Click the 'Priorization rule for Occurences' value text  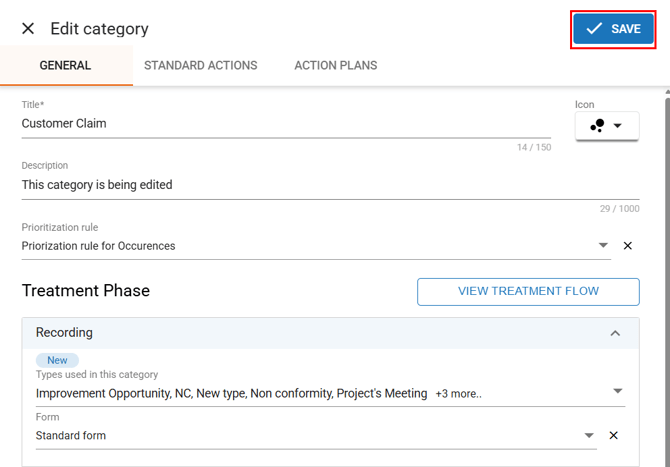[98, 246]
